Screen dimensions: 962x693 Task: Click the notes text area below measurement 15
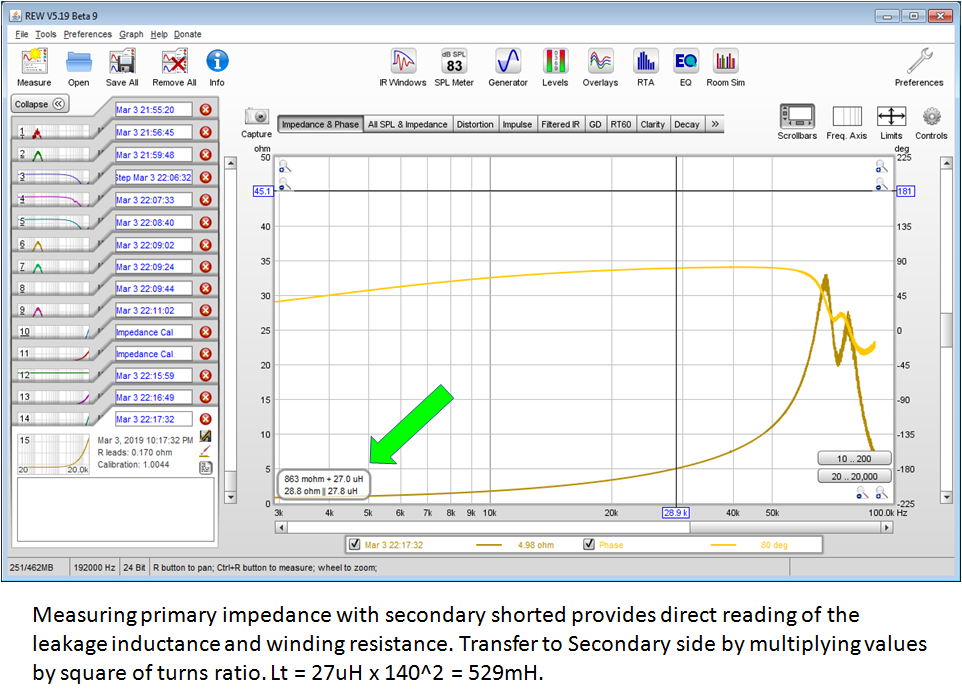point(115,510)
